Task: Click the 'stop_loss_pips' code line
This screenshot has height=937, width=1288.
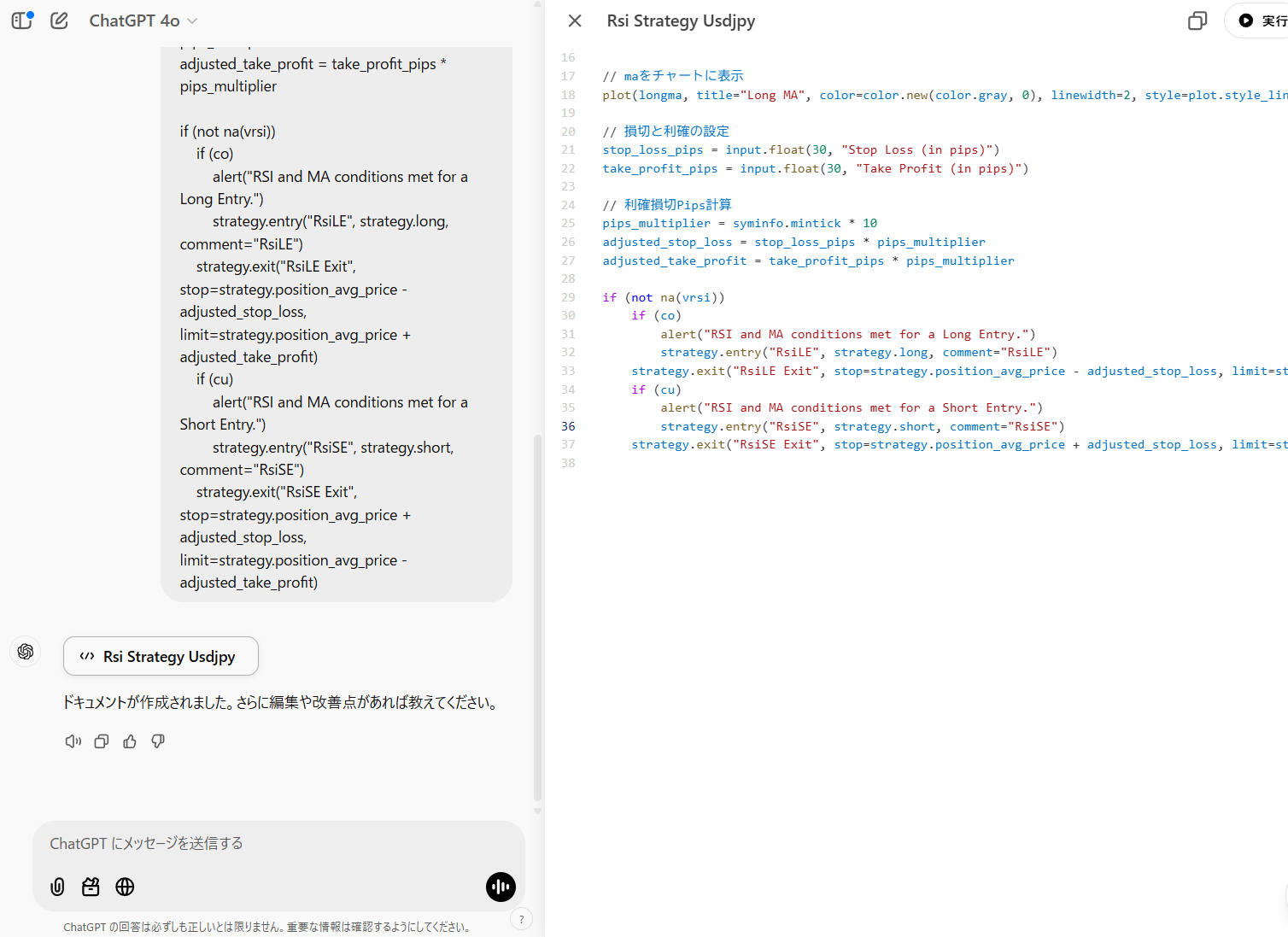Action: coord(800,149)
